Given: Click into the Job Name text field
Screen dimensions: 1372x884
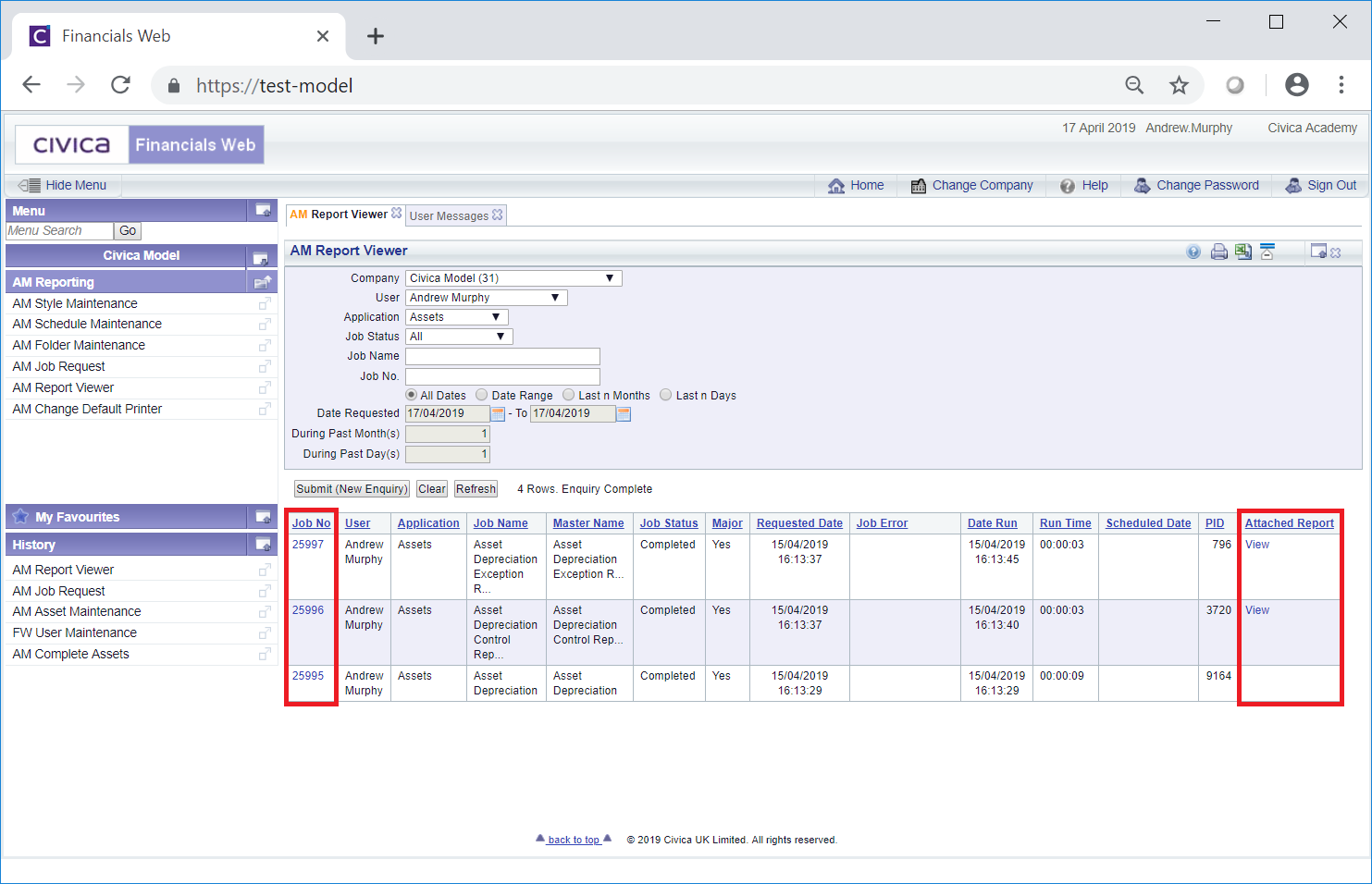Looking at the screenshot, I should (x=502, y=356).
